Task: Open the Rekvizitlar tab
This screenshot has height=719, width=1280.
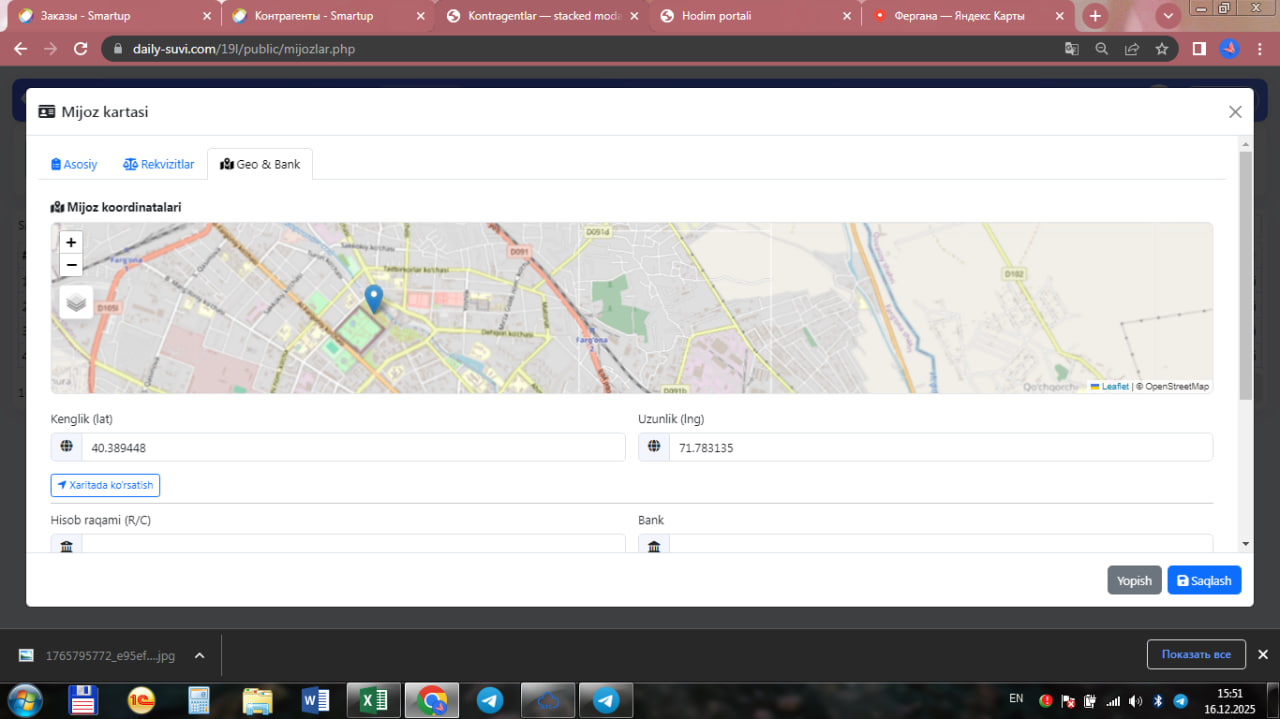Action: 159,164
